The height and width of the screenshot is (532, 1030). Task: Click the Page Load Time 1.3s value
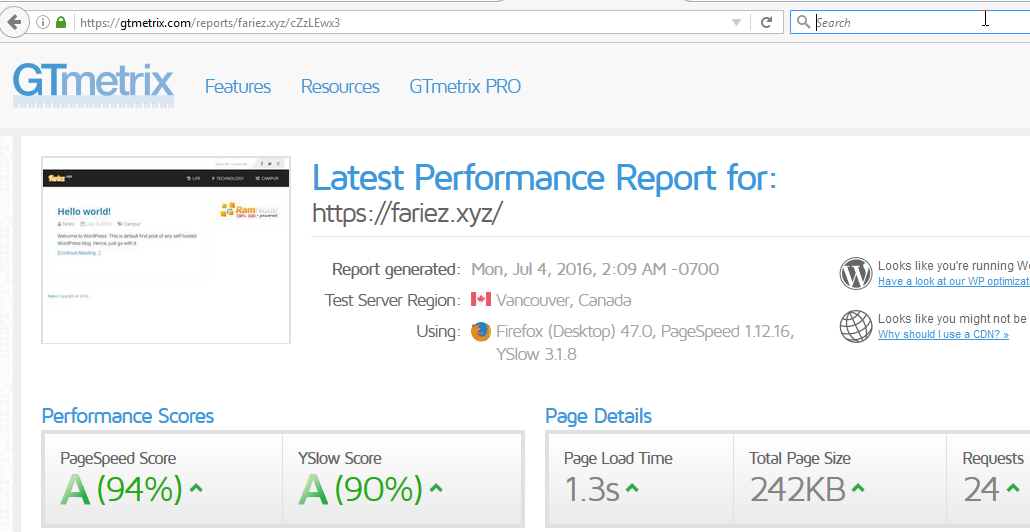[x=592, y=490]
